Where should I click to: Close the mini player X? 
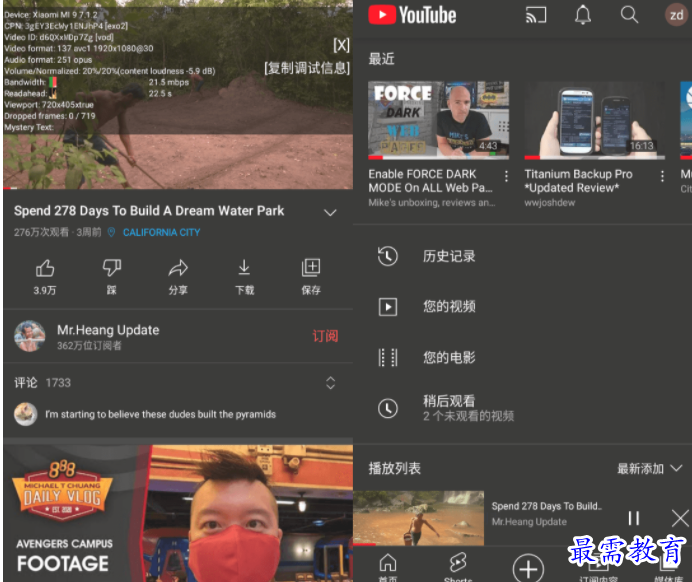pyautogui.click(x=680, y=518)
